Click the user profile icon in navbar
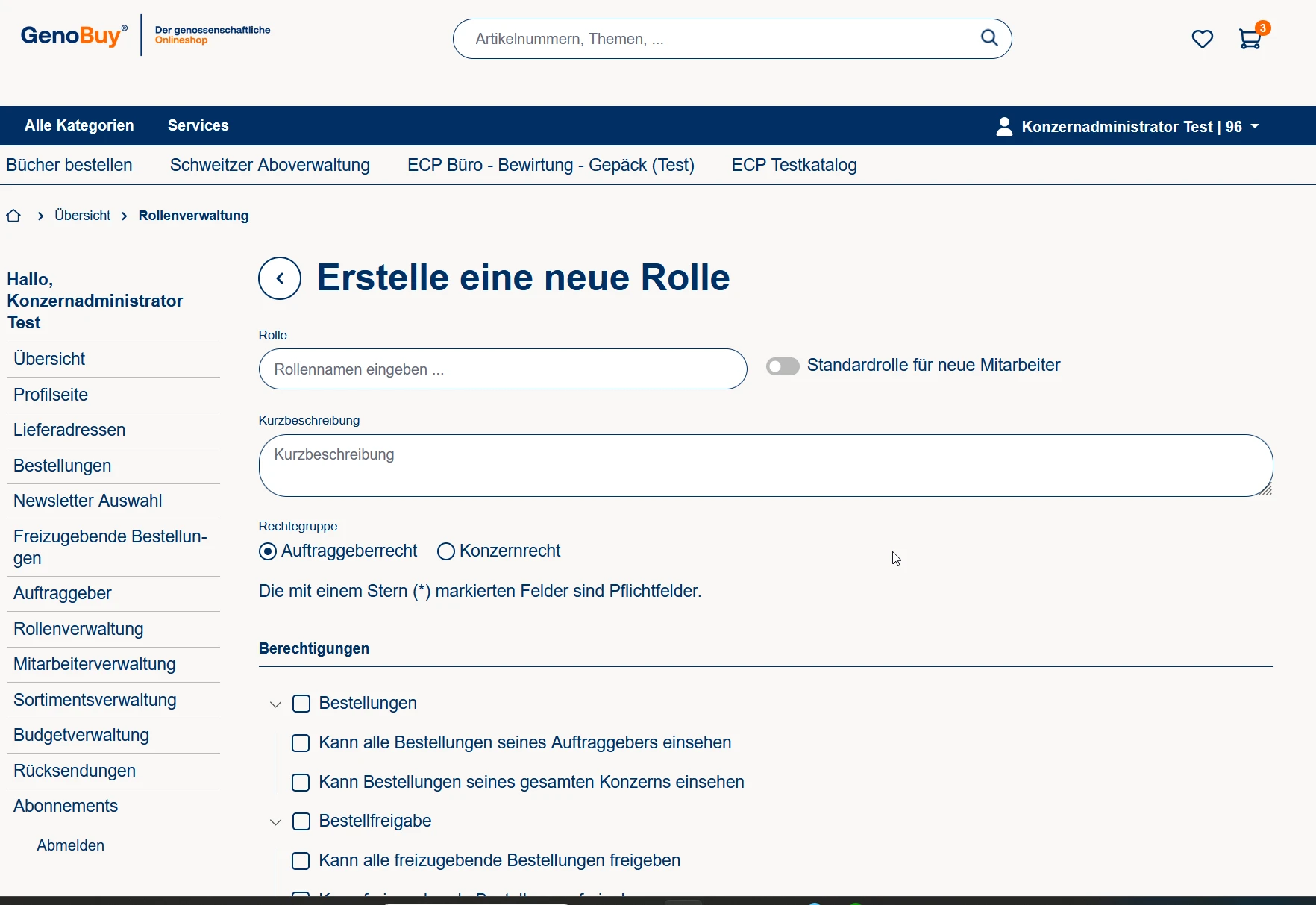 coord(1004,126)
